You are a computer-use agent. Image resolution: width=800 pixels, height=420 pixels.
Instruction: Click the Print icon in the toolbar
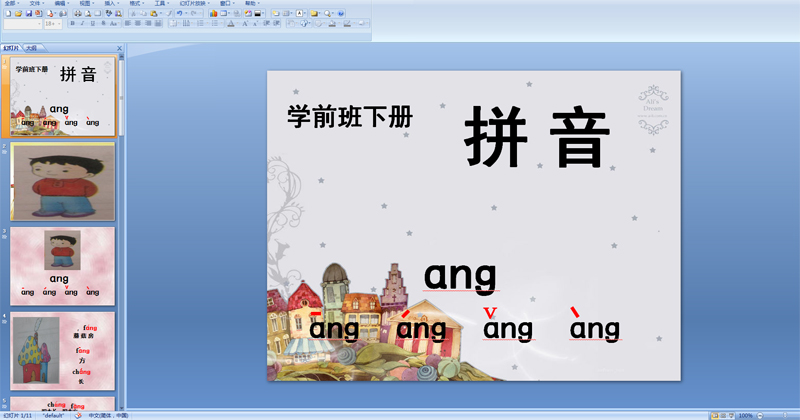tap(78, 13)
